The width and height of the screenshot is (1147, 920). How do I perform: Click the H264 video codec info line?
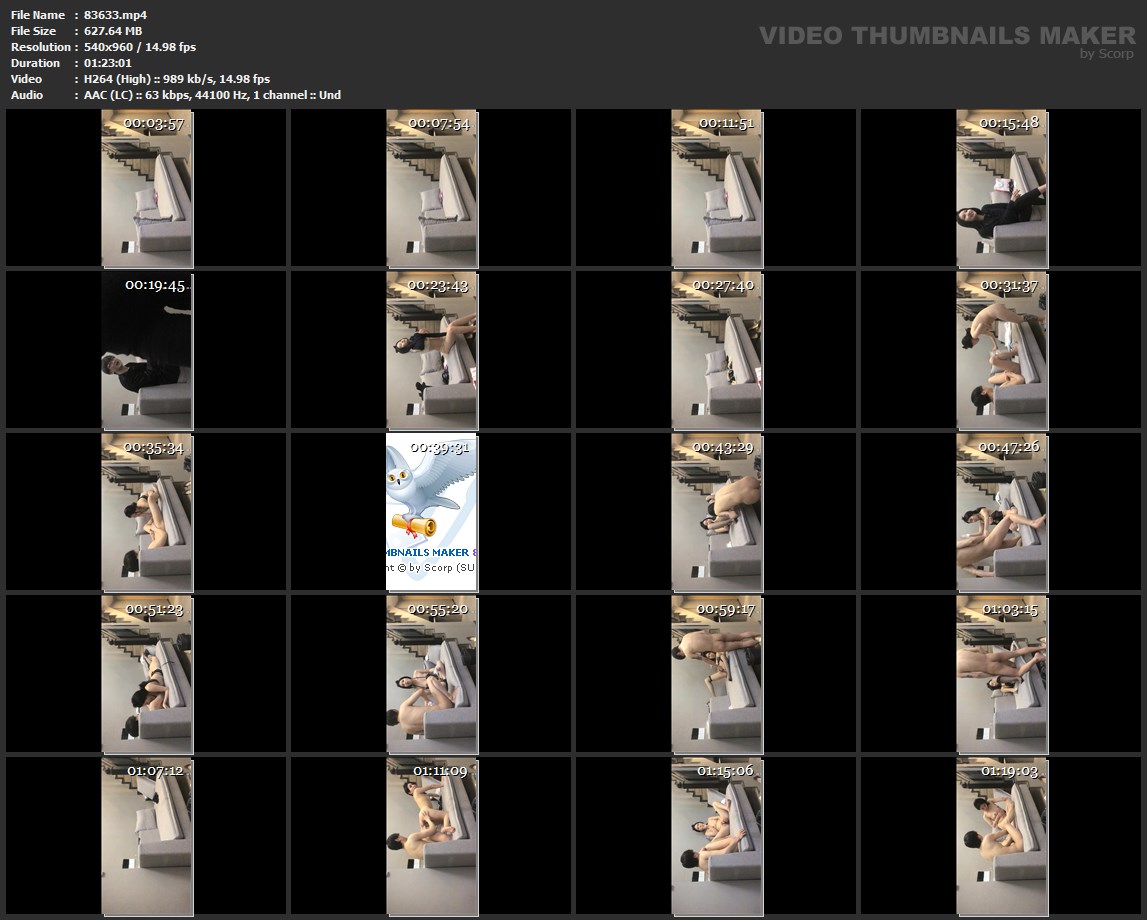point(176,79)
